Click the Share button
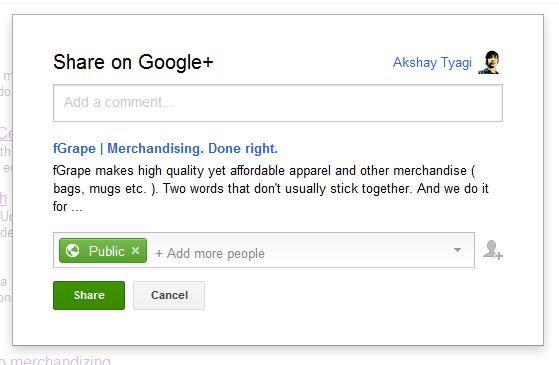This screenshot has width=559, height=365. pyautogui.click(x=89, y=295)
